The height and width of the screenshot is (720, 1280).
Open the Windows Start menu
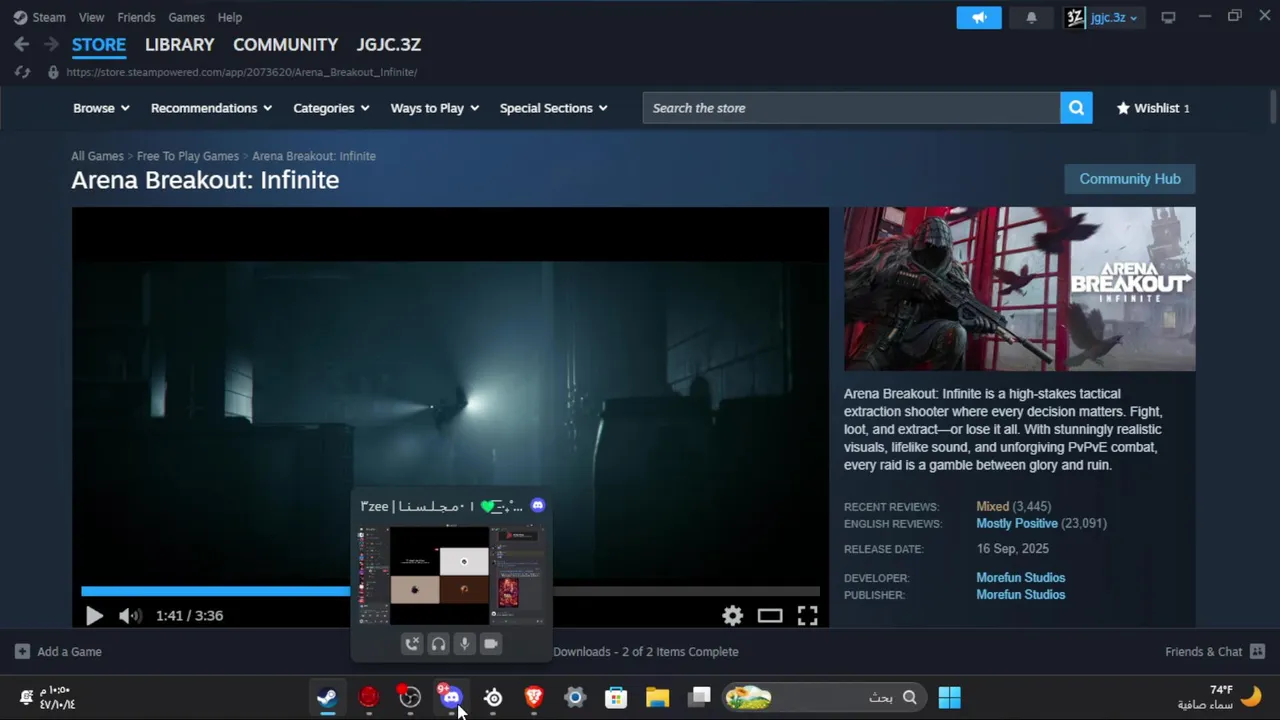coord(949,697)
